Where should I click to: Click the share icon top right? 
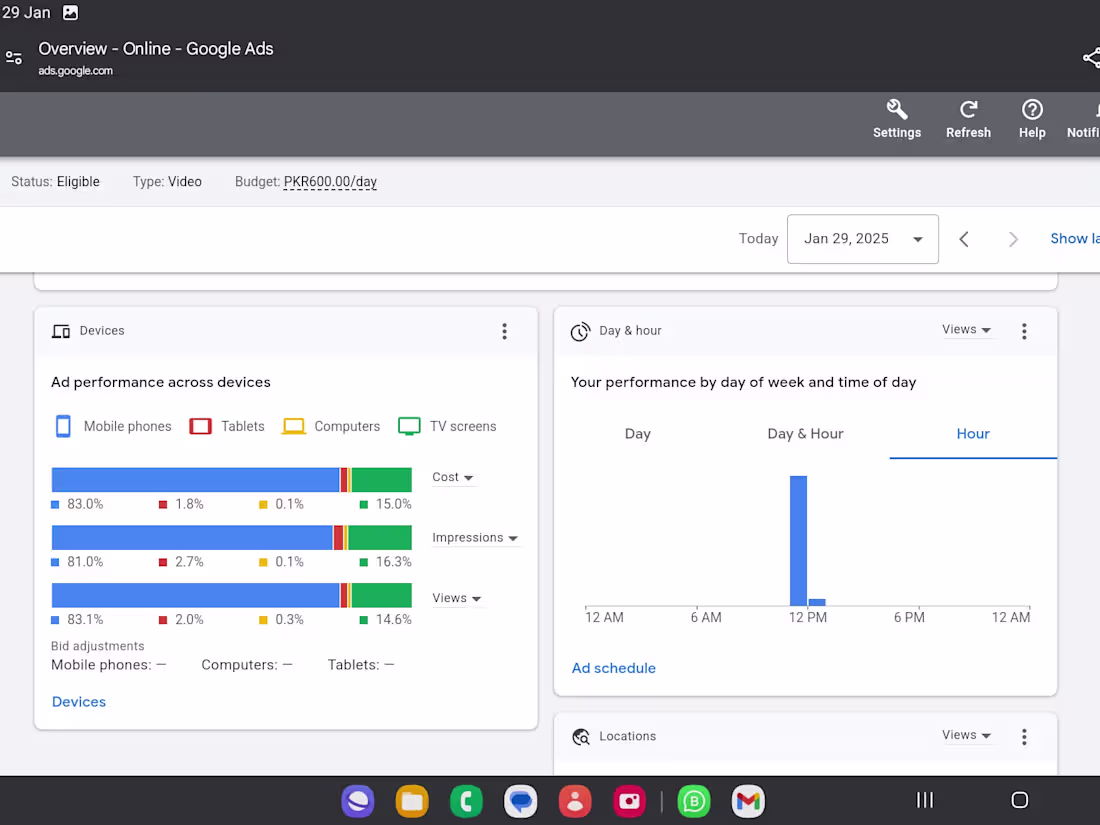(x=1090, y=57)
